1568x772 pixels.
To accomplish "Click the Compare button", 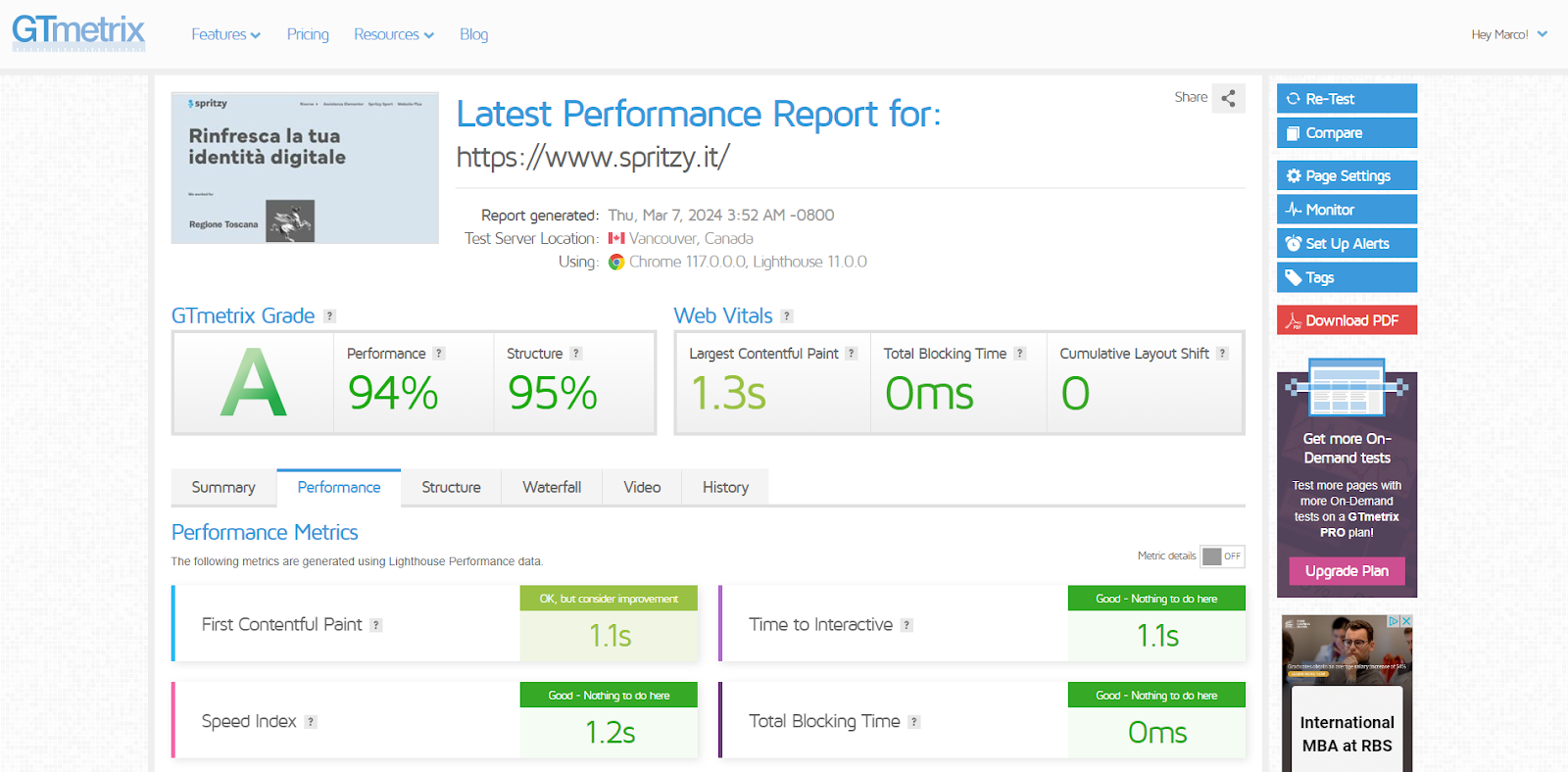I will 1347,133.
